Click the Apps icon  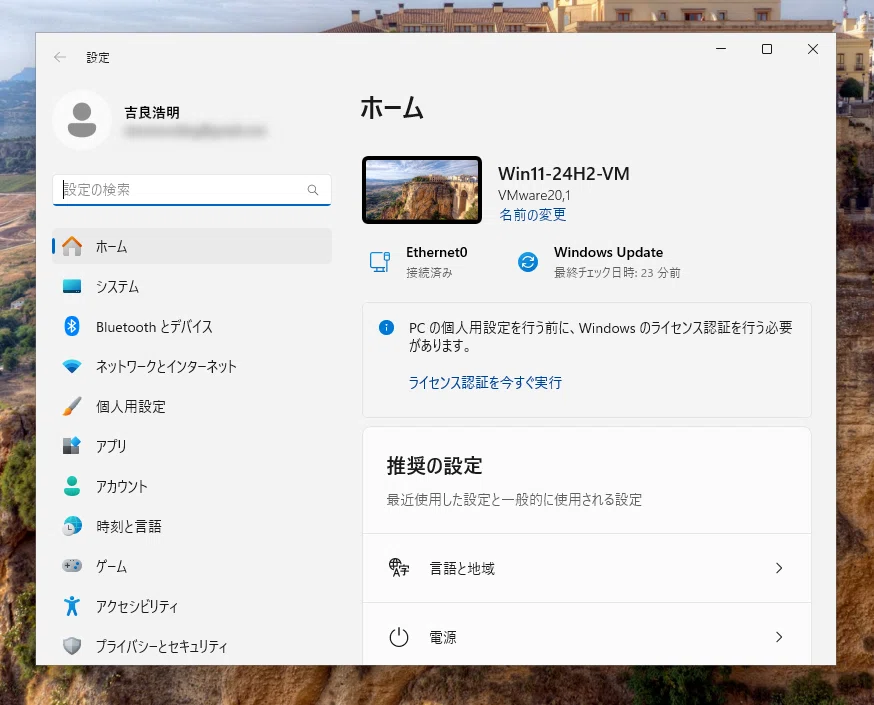click(x=72, y=446)
